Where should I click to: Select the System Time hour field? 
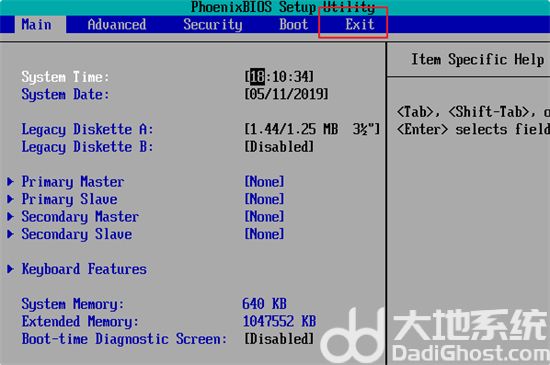tap(257, 77)
